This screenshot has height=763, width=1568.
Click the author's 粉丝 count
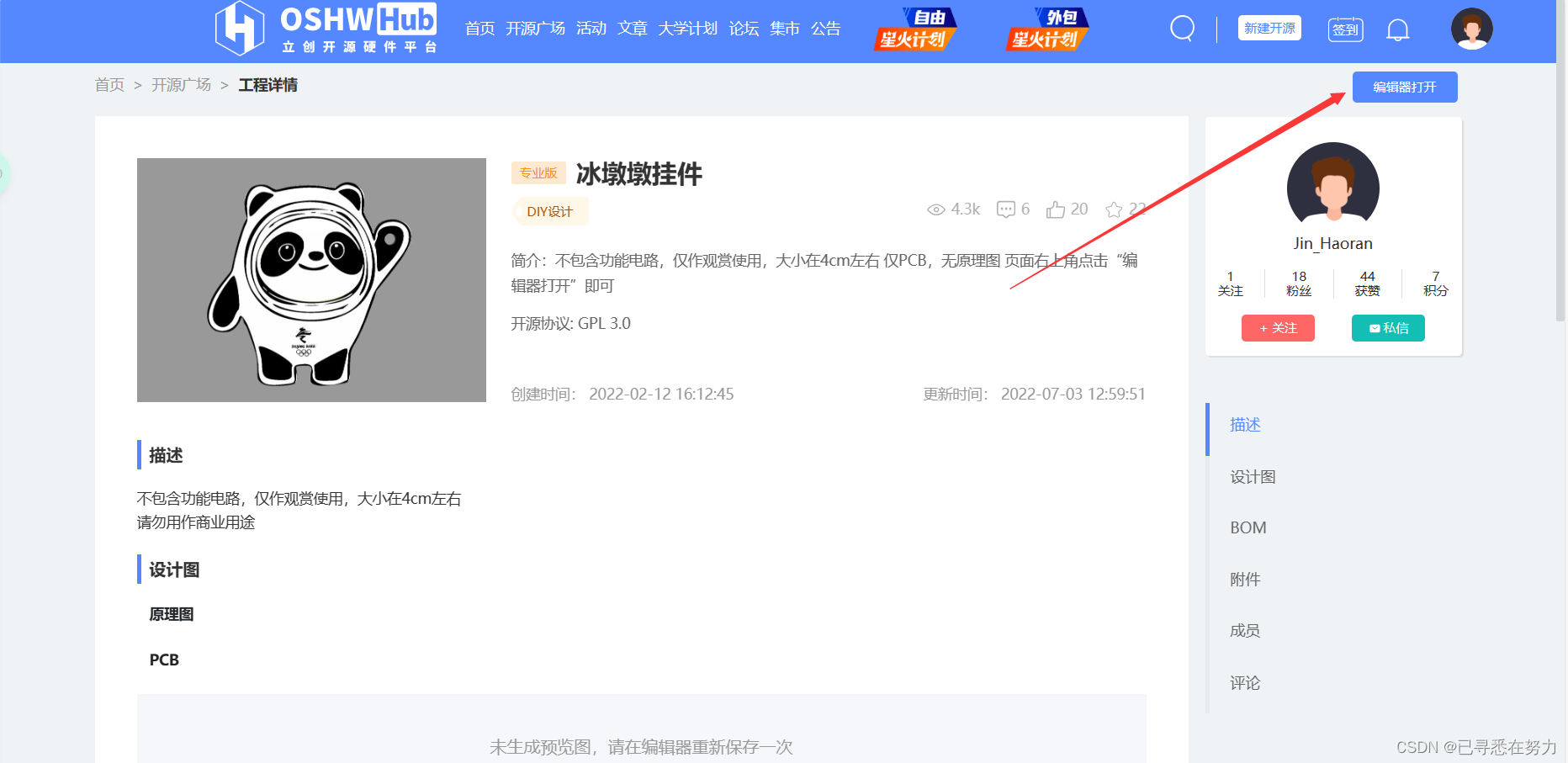1299,283
